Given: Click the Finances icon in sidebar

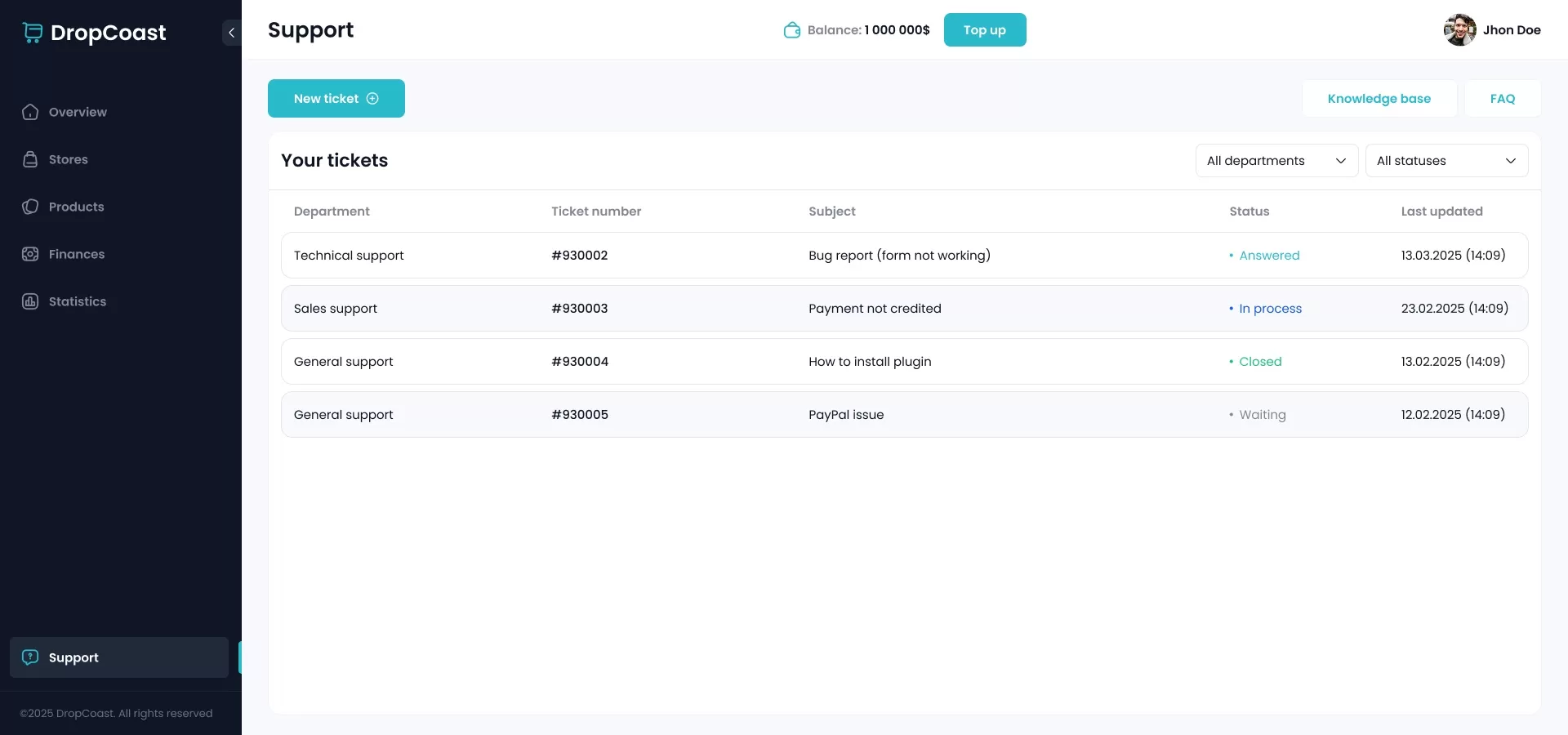Looking at the screenshot, I should tap(30, 254).
